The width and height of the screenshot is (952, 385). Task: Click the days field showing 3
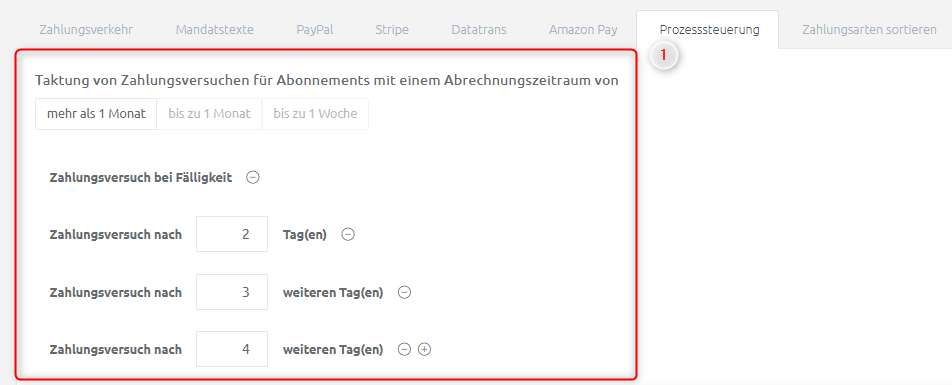click(x=232, y=292)
